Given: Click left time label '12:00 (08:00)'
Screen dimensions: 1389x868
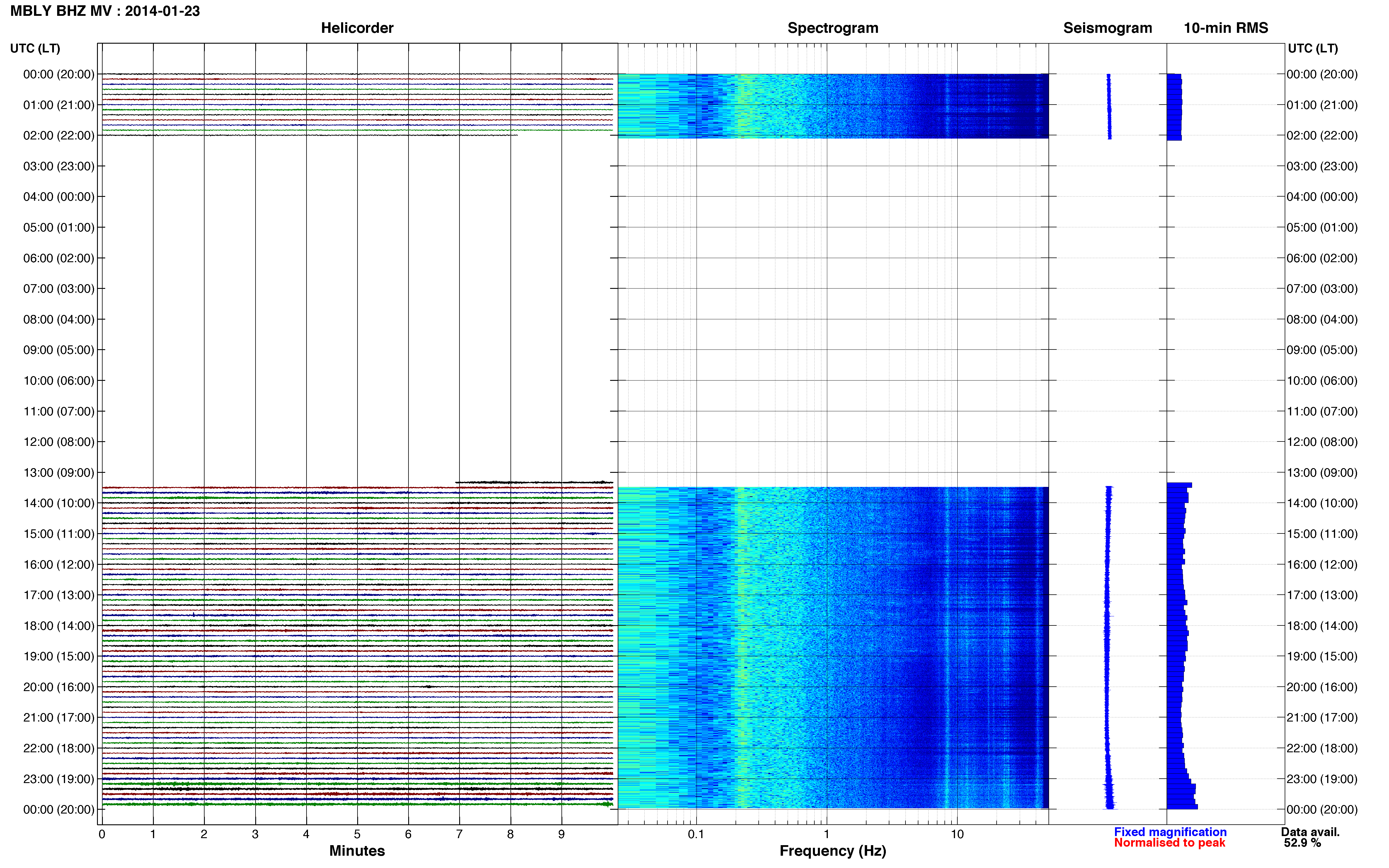Looking at the screenshot, I should 59,442.
